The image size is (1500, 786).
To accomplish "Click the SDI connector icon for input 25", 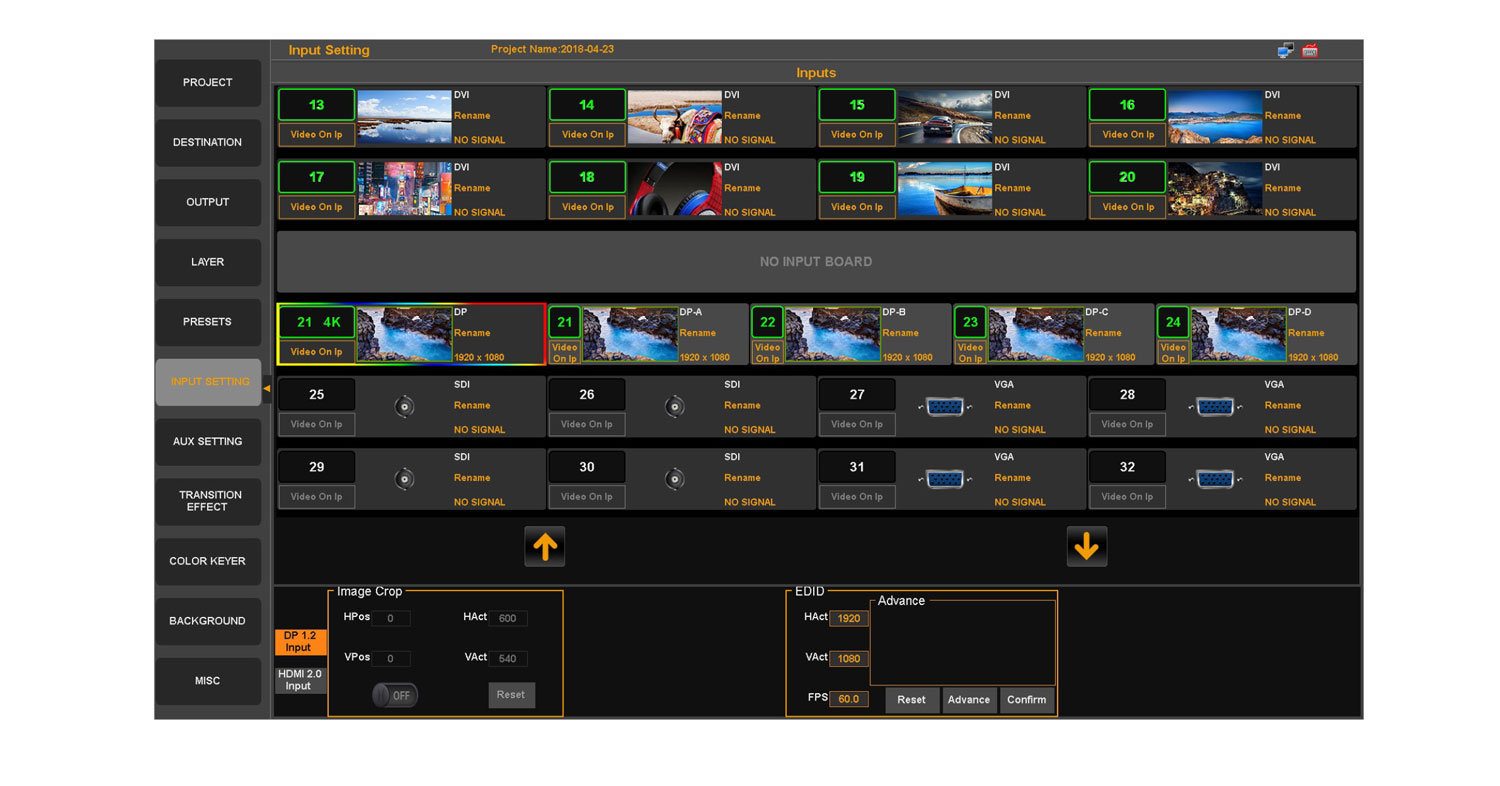I will (x=405, y=407).
